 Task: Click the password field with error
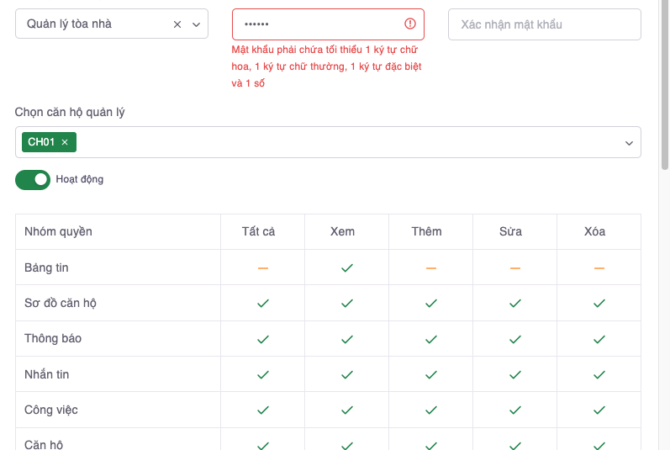pyautogui.click(x=315, y=24)
